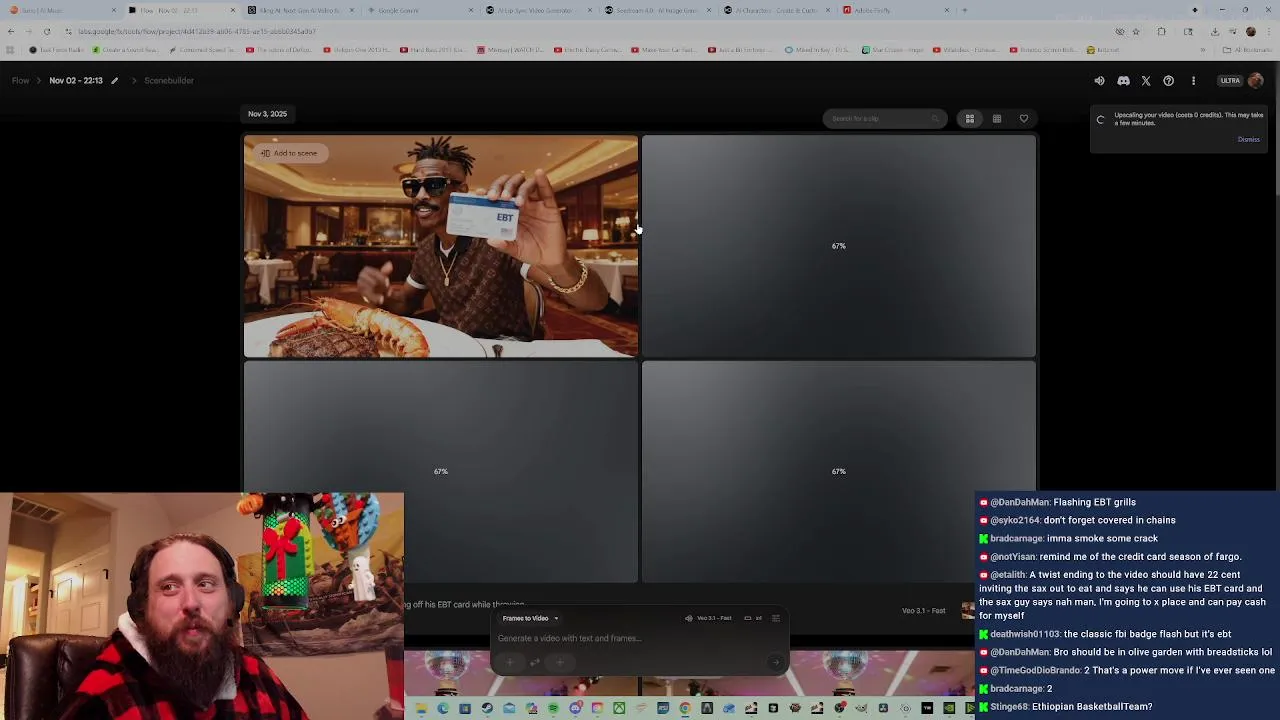Open the Star Citizen bookmark

[x=892, y=50]
